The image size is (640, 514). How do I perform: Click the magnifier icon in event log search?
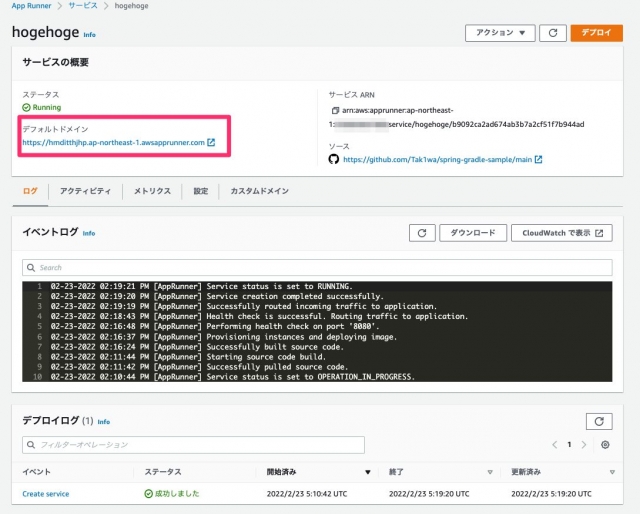pos(31,268)
